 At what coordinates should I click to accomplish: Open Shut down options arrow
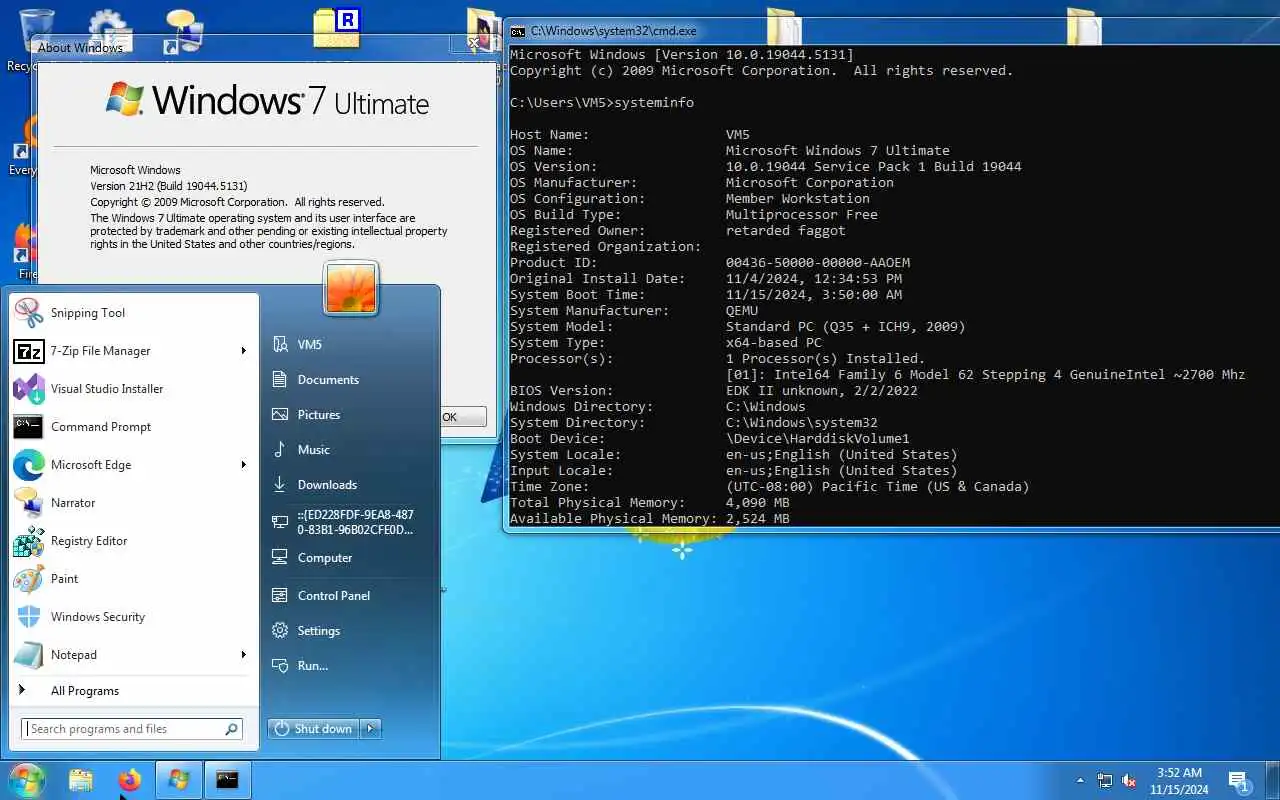click(x=371, y=729)
